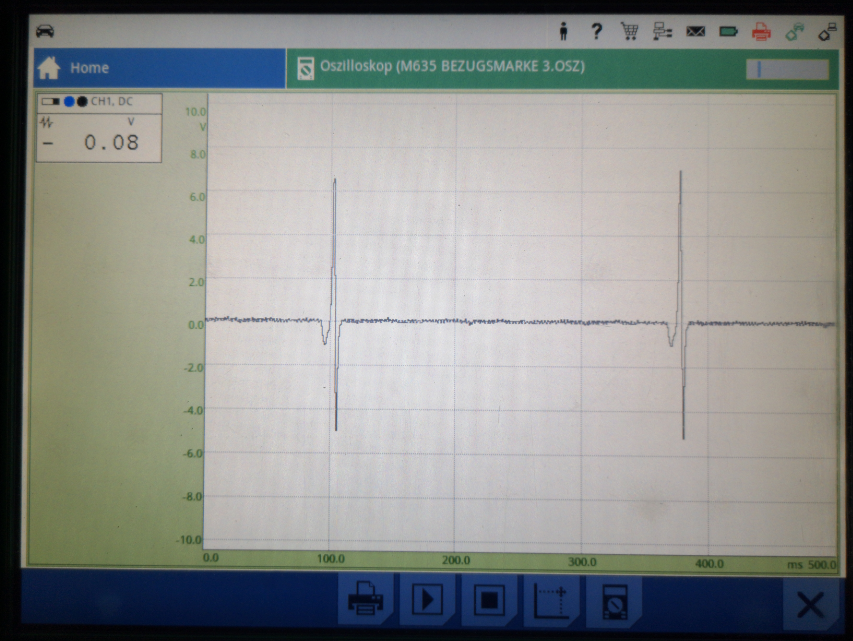Click the red printer icon
Screen dimensions: 853x641
tap(761, 32)
